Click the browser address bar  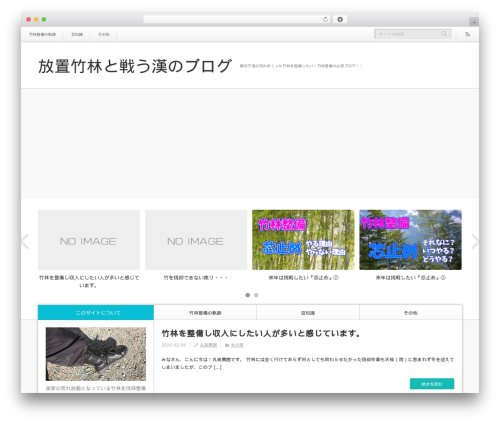pos(237,19)
